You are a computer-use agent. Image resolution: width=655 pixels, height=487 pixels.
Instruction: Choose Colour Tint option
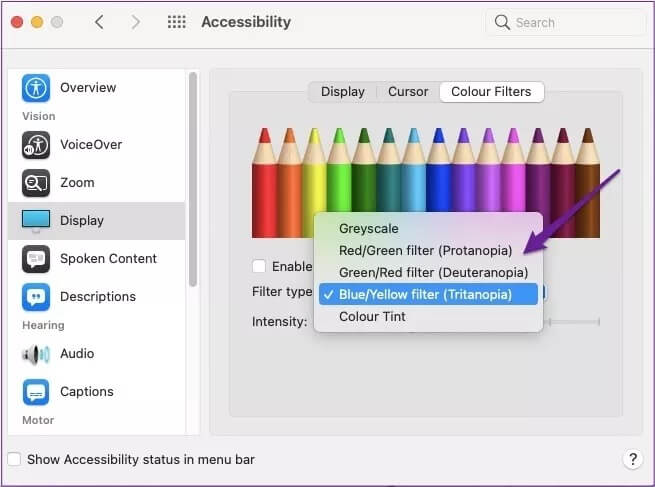[428, 317]
